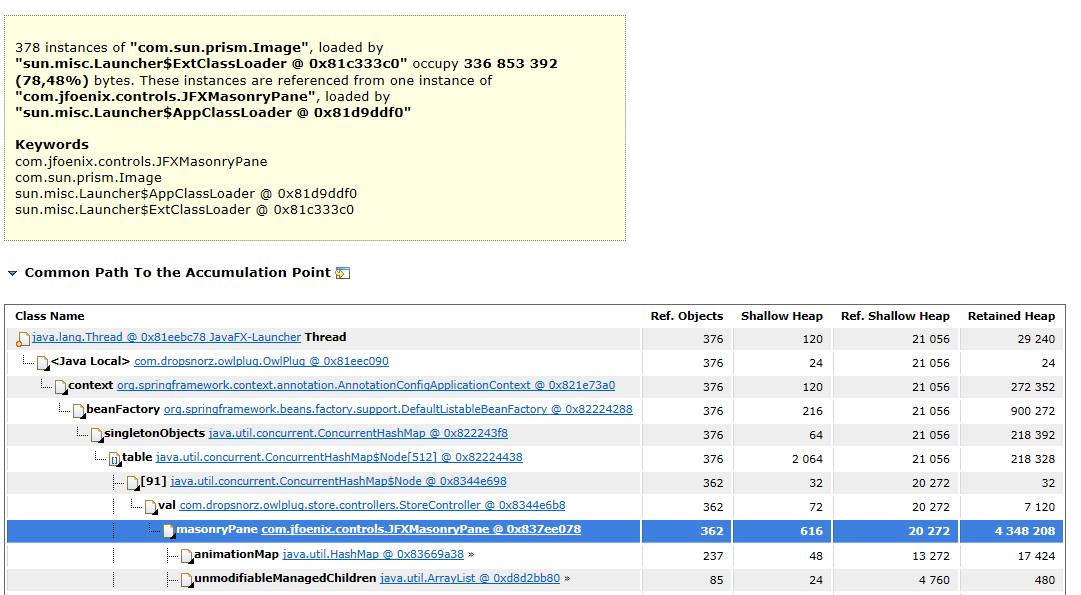The width and height of the screenshot is (1081, 595).
Task: Click the object icon on the OwlPlug row
Action: pyautogui.click(x=43, y=362)
